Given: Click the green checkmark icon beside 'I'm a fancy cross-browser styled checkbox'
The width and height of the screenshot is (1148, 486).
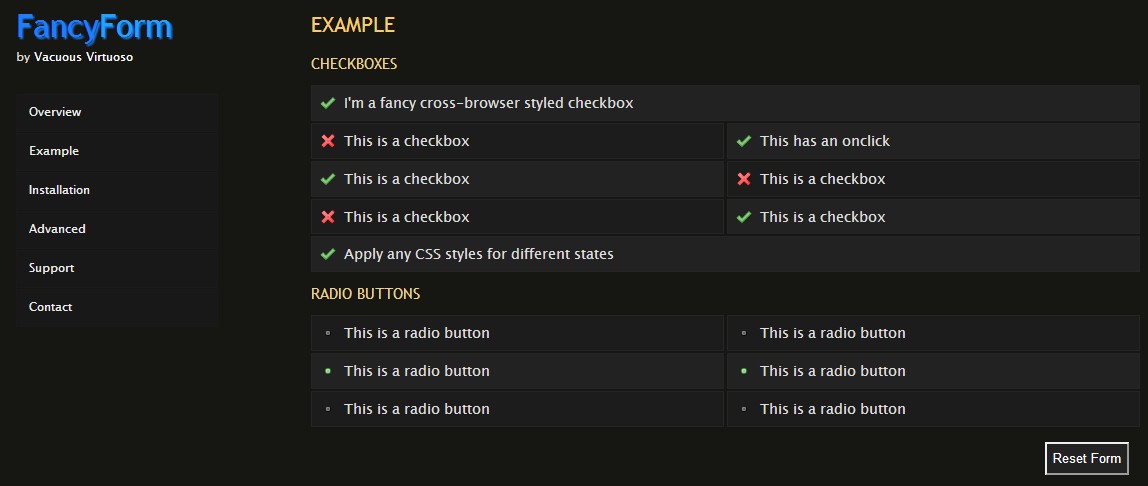Looking at the screenshot, I should click(327, 103).
